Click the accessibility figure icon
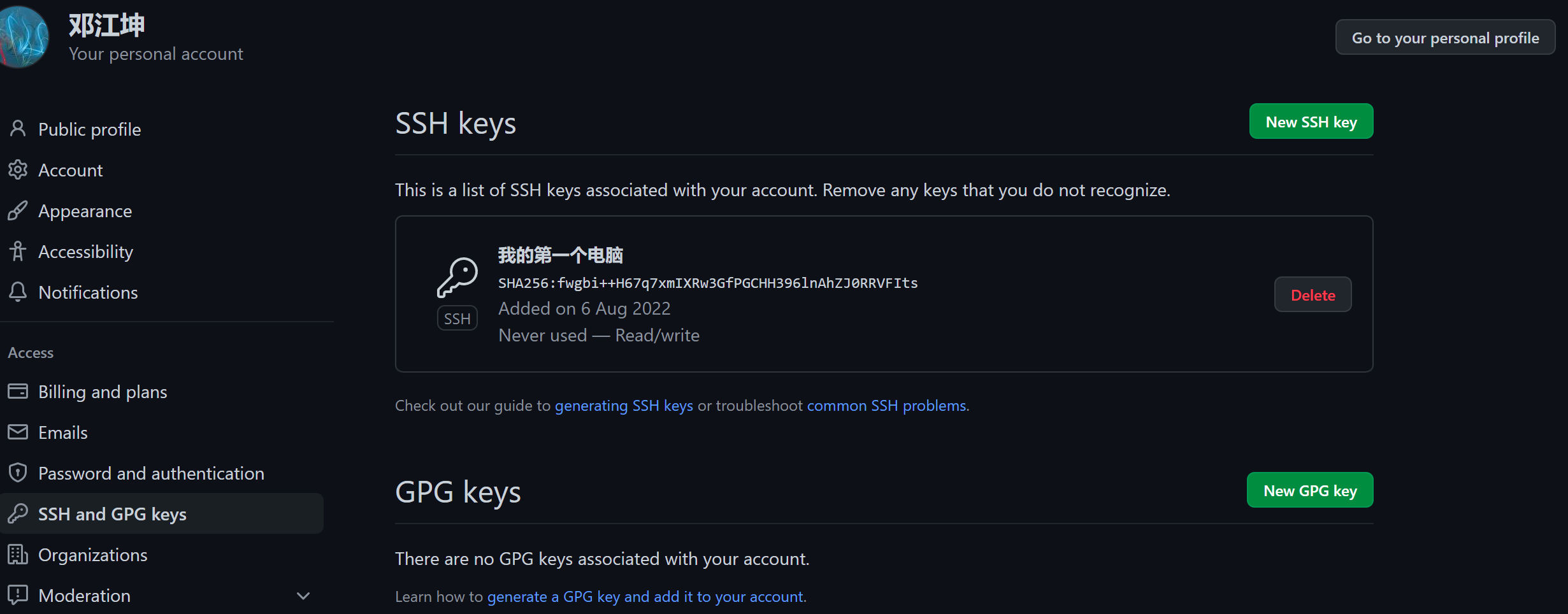1568x614 pixels. pos(18,252)
